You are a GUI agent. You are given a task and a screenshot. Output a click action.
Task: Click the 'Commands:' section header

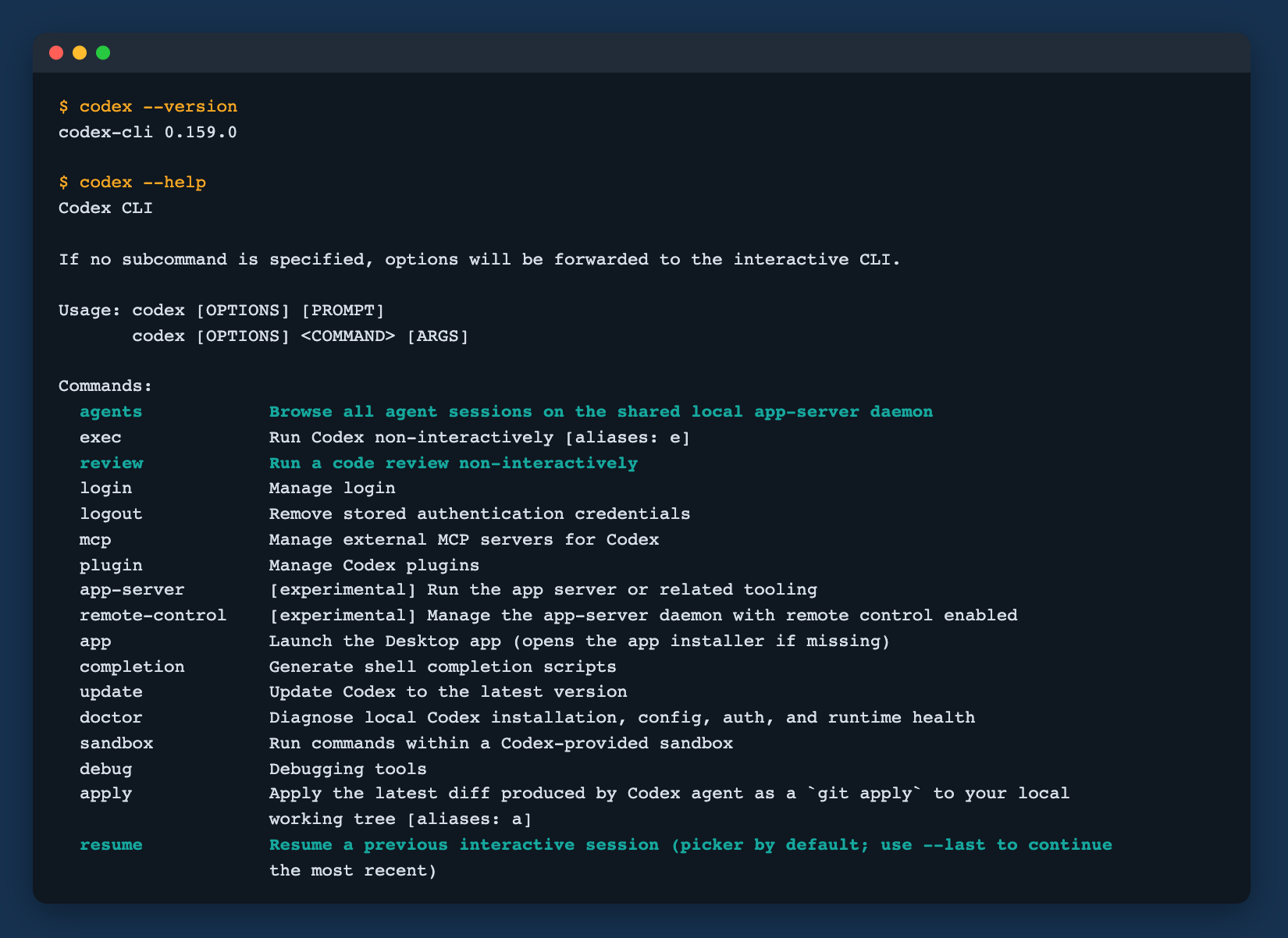click(x=106, y=386)
